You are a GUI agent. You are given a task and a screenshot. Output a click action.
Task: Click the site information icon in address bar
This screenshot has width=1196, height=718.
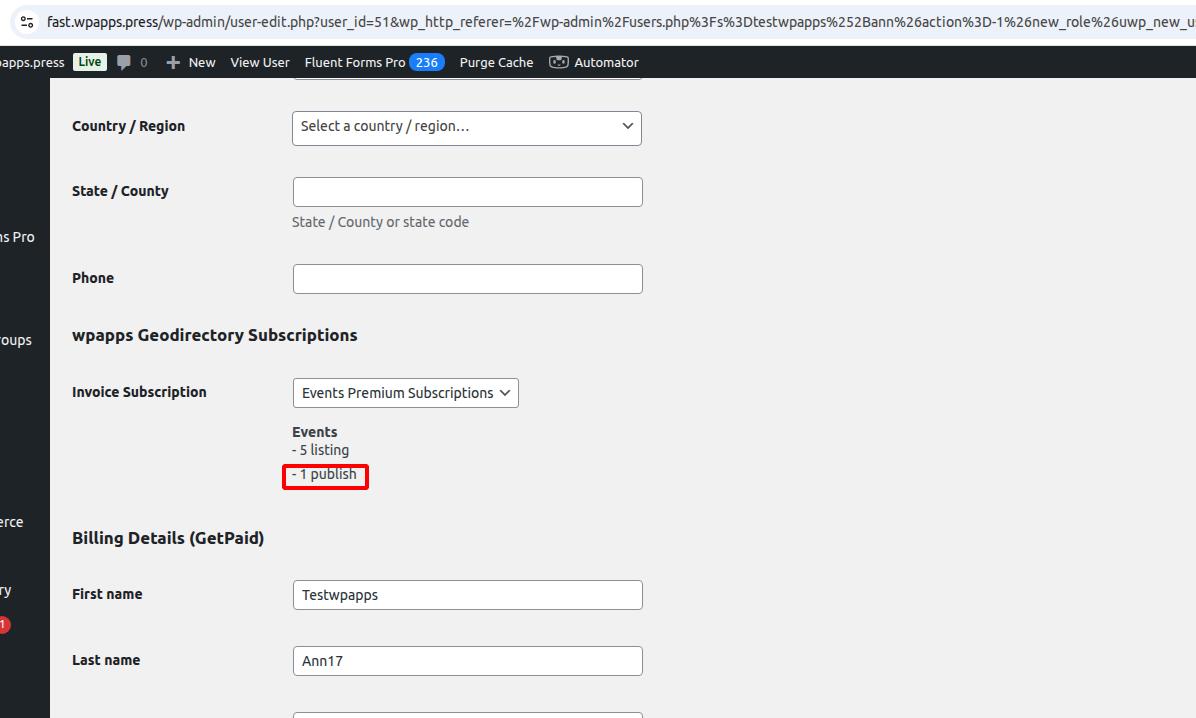(x=27, y=21)
